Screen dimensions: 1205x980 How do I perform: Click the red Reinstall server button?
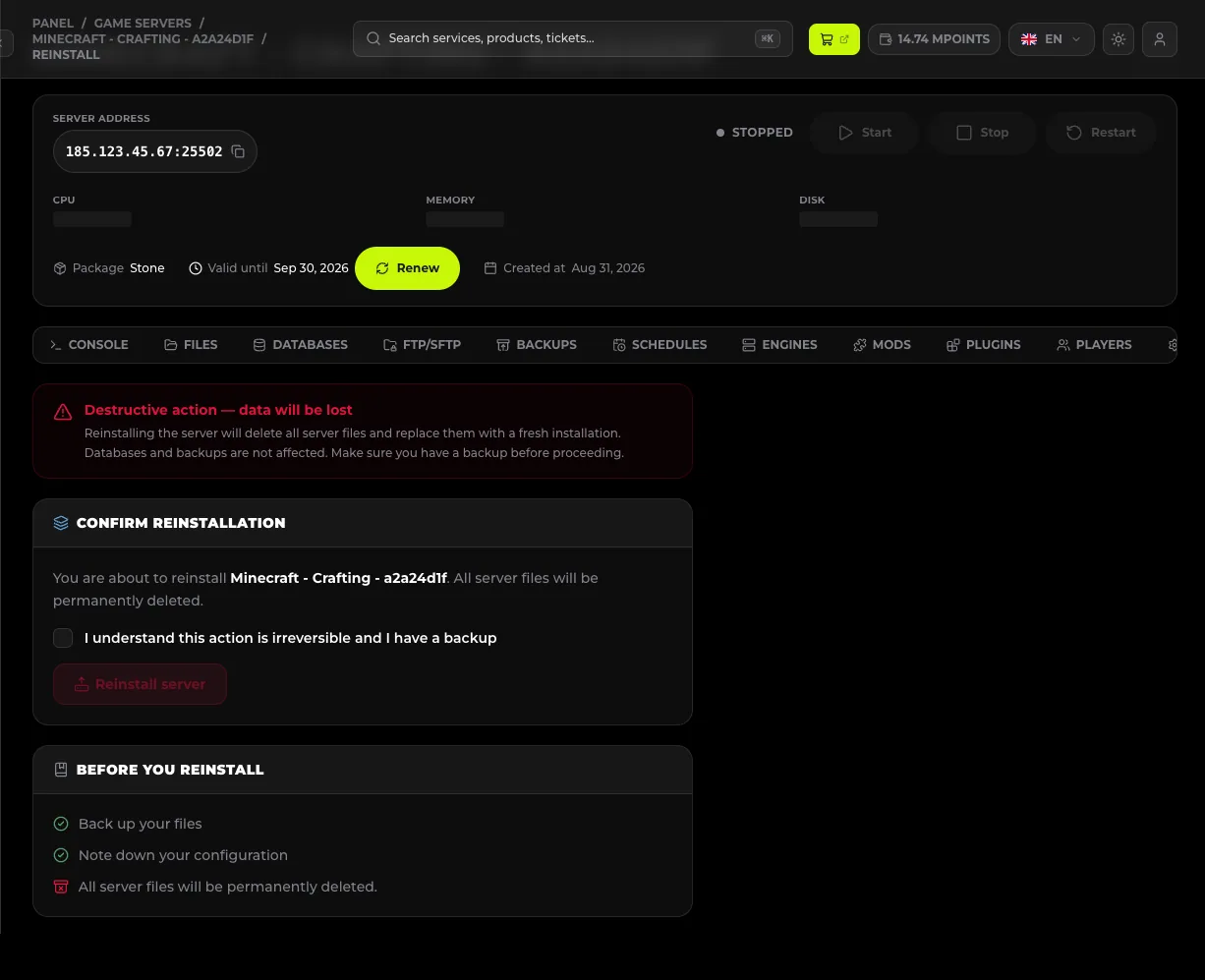pyautogui.click(x=140, y=684)
